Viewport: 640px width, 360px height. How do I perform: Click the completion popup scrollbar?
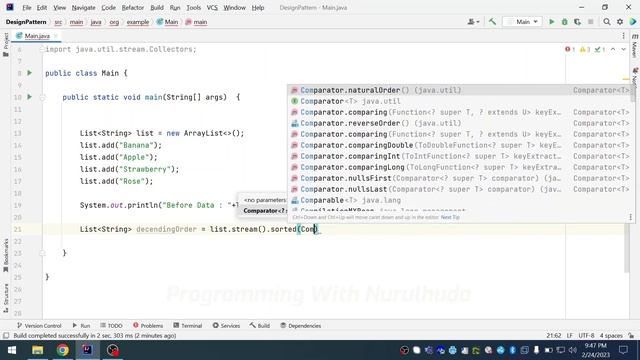633,94
